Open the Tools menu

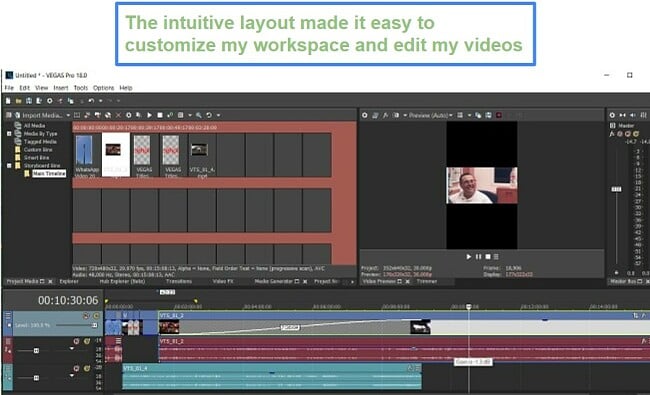[81, 88]
